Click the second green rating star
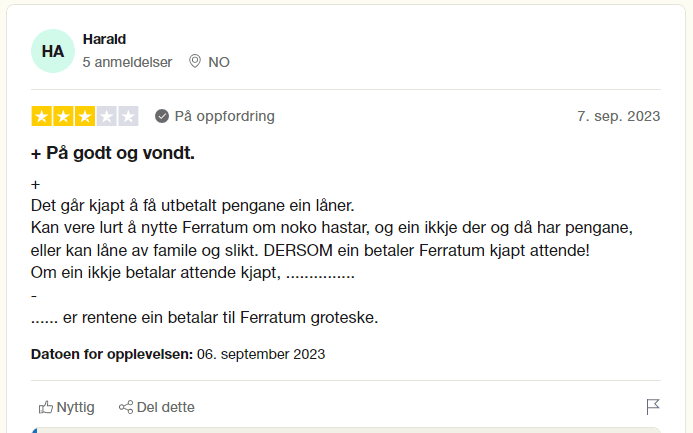The height and width of the screenshot is (433, 693). tap(63, 116)
